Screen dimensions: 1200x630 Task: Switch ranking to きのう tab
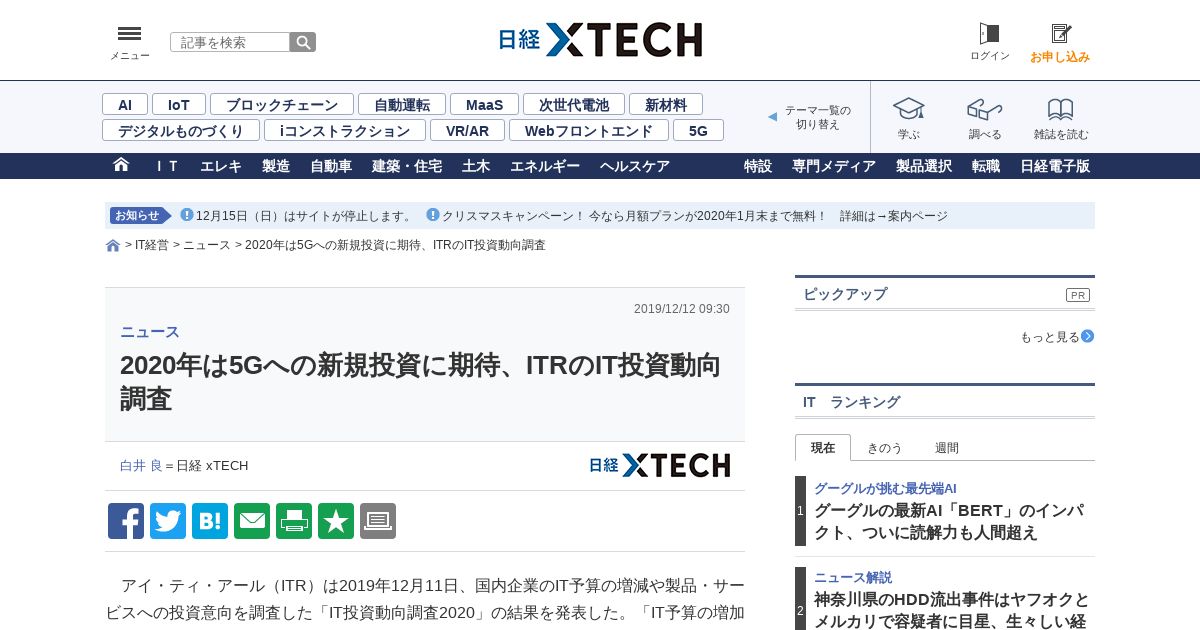885,447
